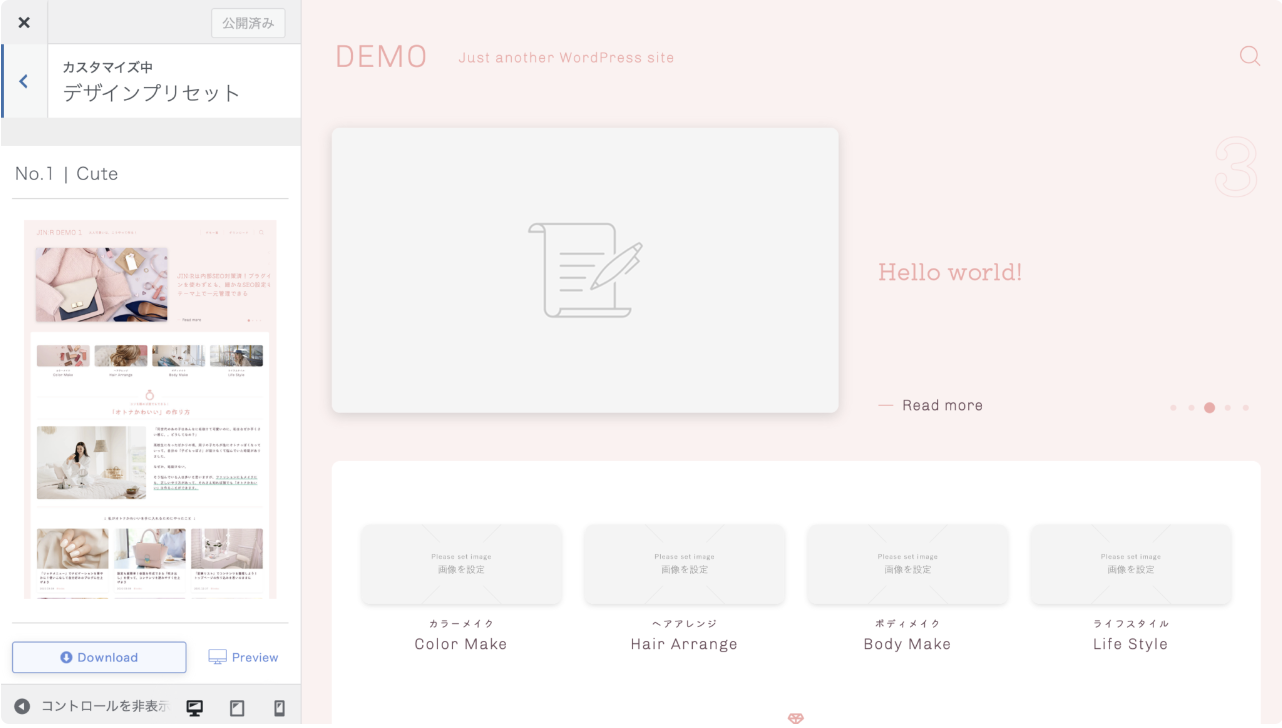
Task: Open the Read more link
Action: pos(941,405)
